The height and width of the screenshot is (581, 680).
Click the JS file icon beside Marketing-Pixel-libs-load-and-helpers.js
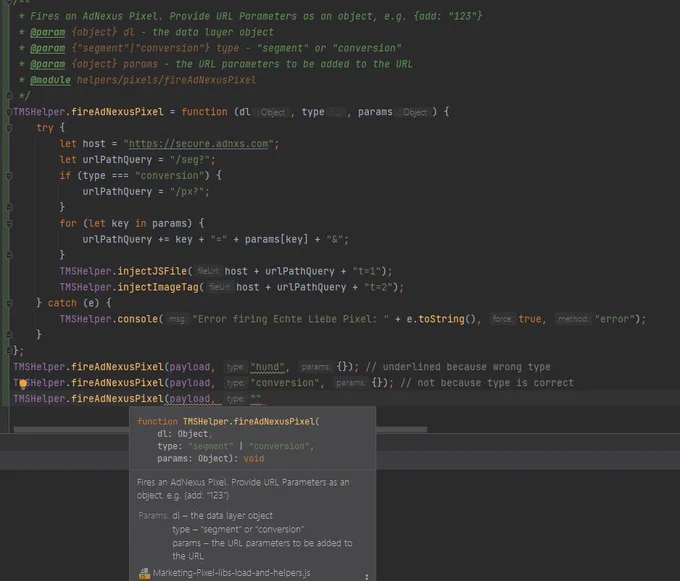click(x=144, y=573)
